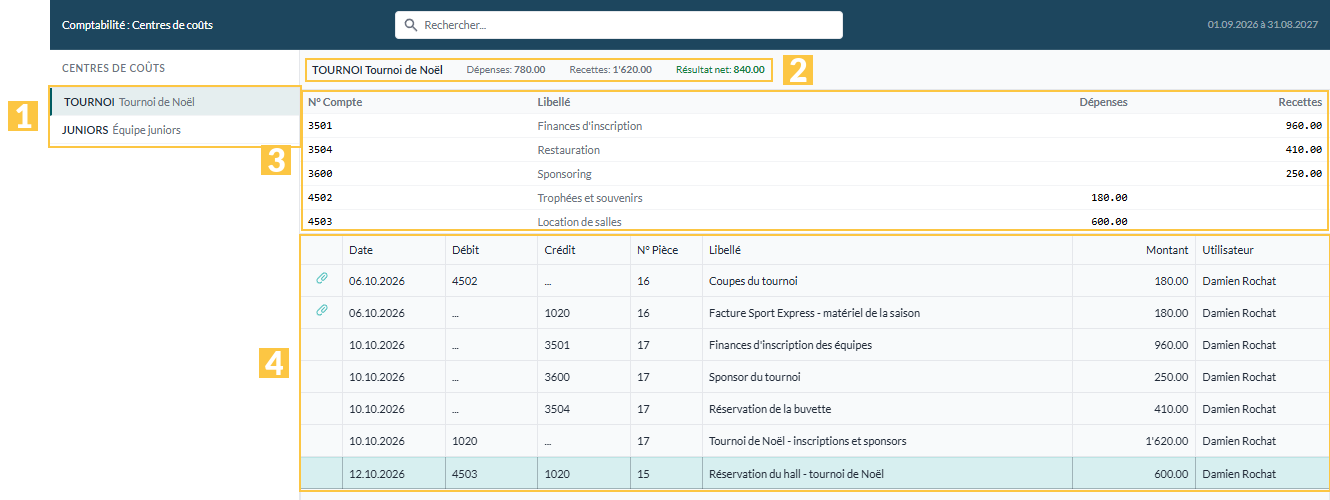Click Dépenses: 780.00 in summary bar

506,70
